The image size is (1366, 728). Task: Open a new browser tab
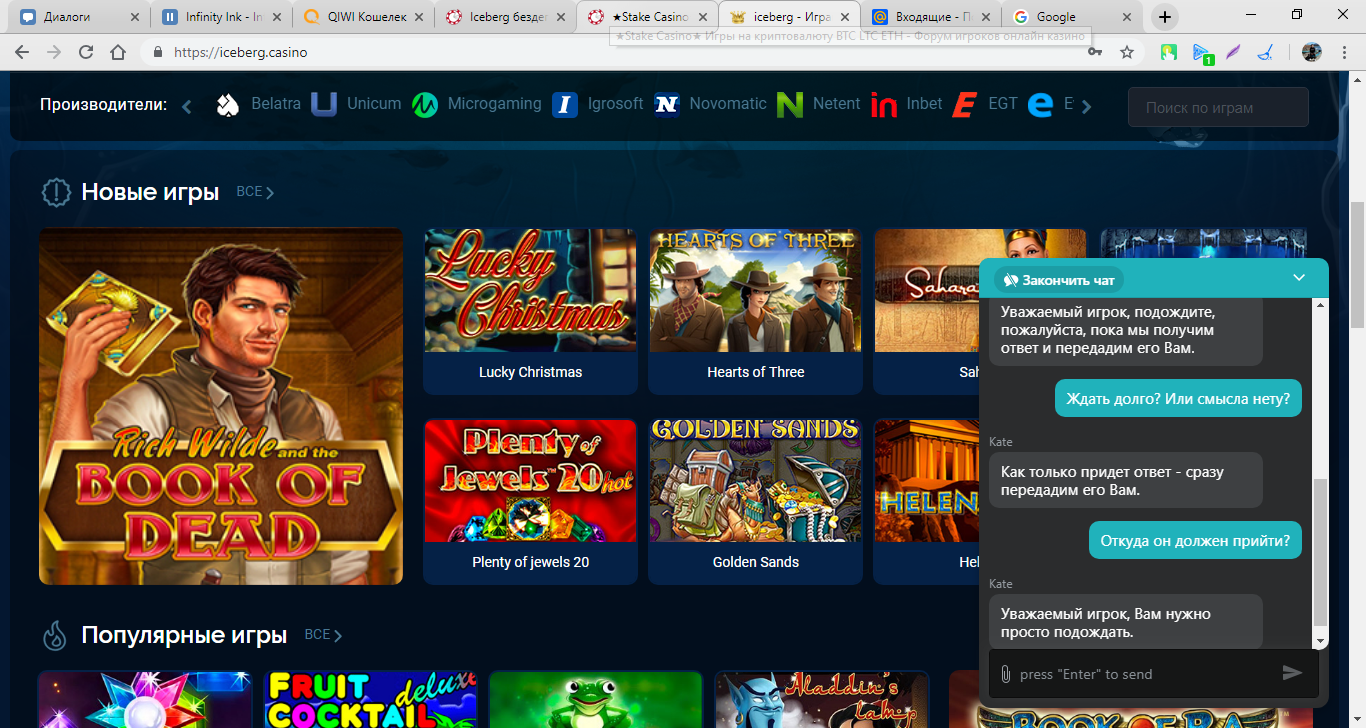[x=1165, y=17]
